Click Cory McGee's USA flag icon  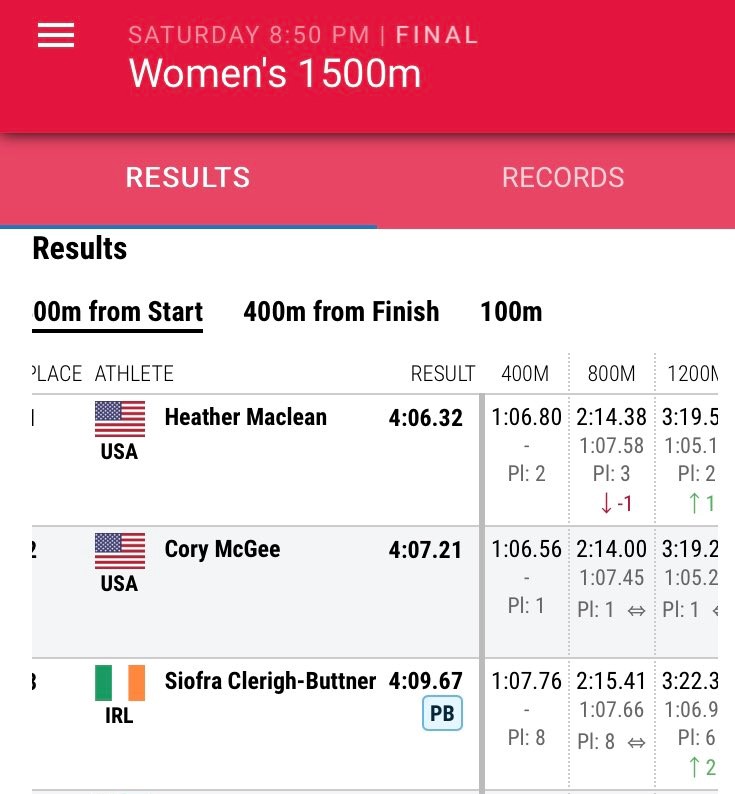(x=120, y=551)
